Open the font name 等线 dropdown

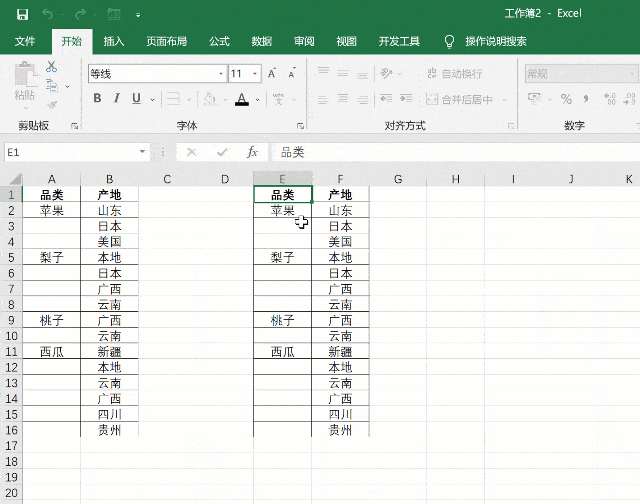[x=221, y=74]
